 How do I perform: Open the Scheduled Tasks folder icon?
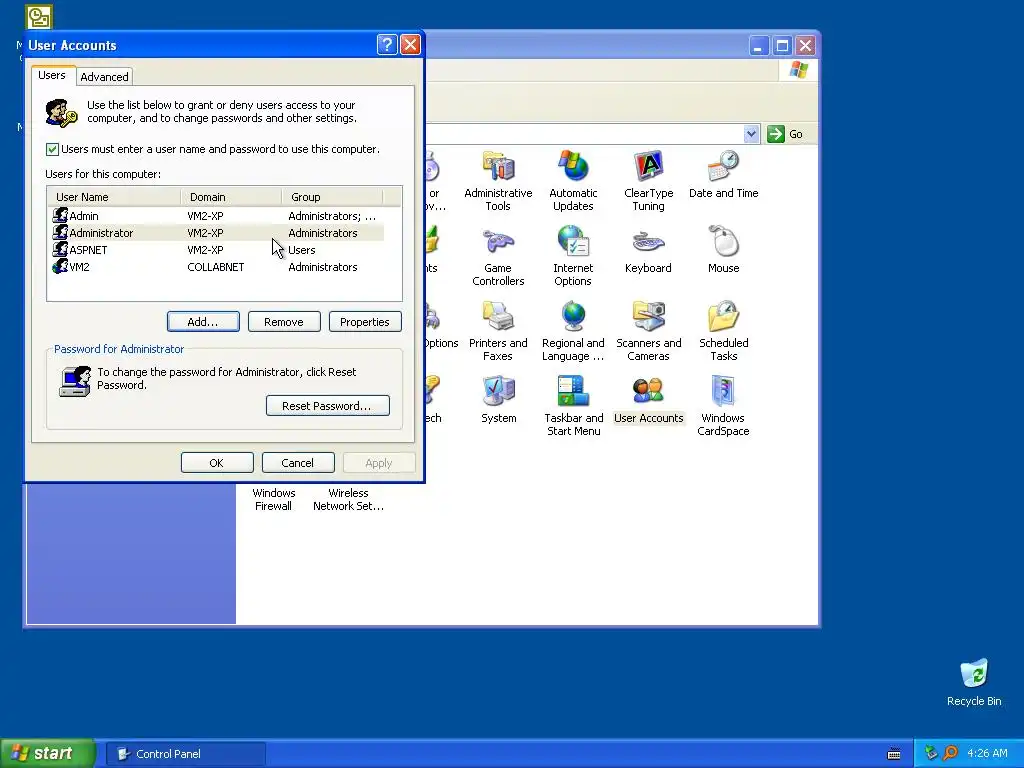[x=723, y=330]
